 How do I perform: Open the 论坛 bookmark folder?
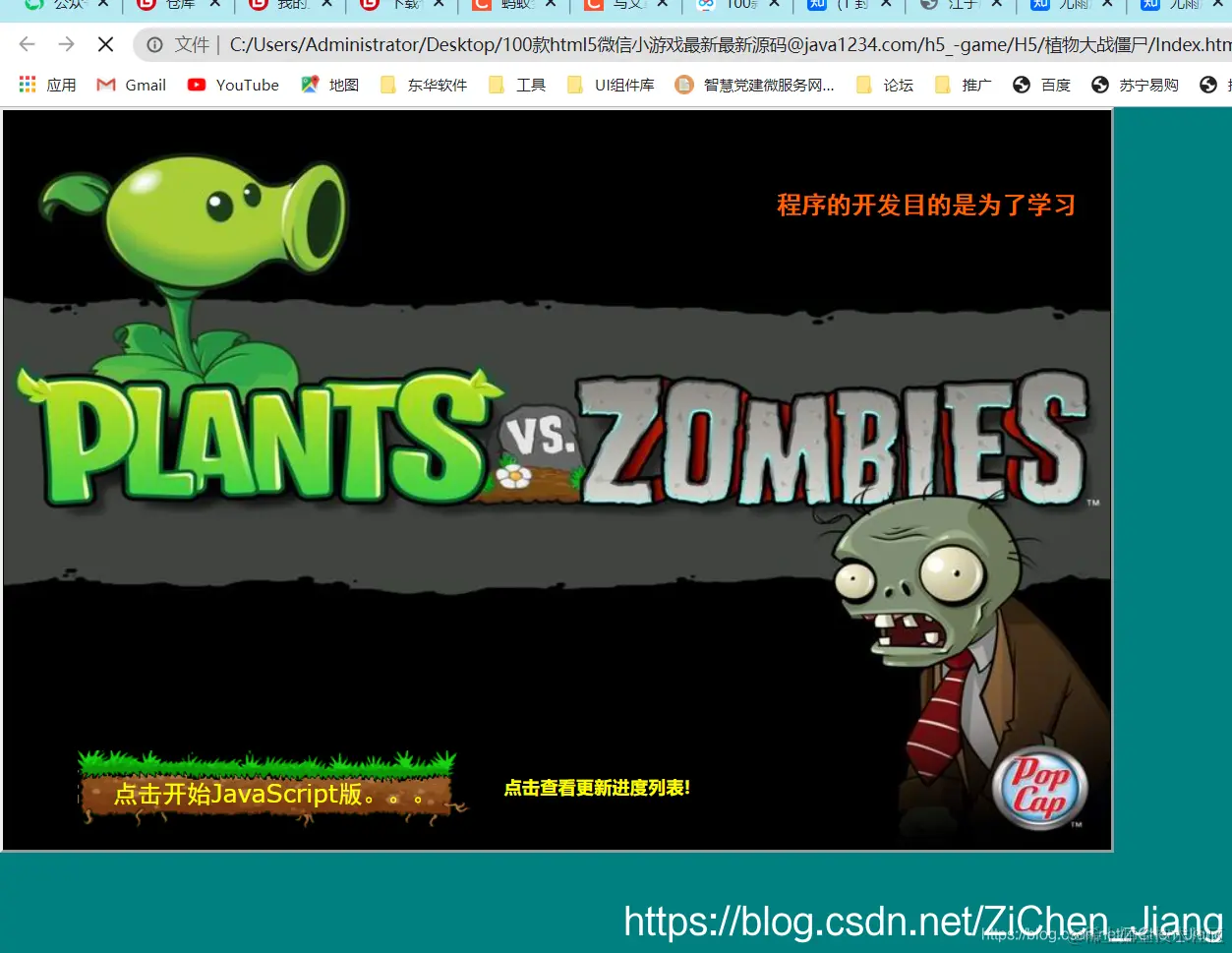point(885,86)
